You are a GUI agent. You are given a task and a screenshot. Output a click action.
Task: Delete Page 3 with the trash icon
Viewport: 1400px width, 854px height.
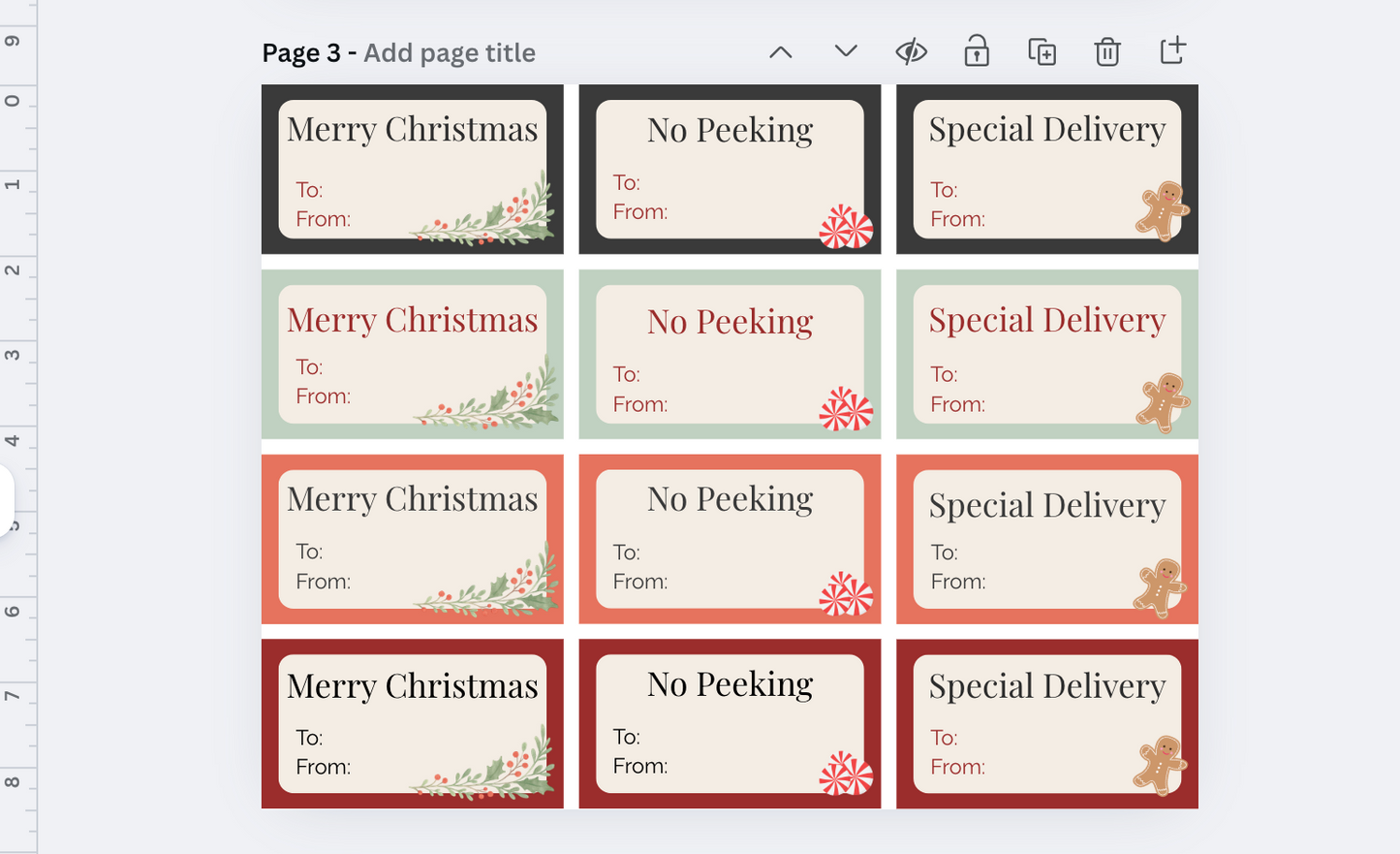[1107, 52]
